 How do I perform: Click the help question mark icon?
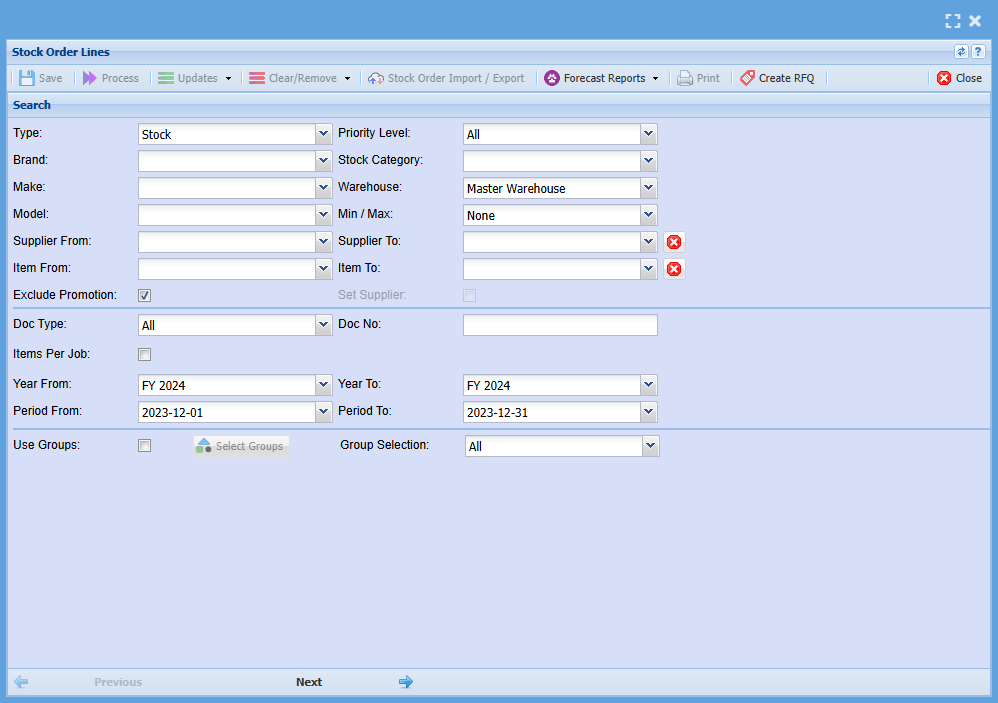pyautogui.click(x=978, y=52)
